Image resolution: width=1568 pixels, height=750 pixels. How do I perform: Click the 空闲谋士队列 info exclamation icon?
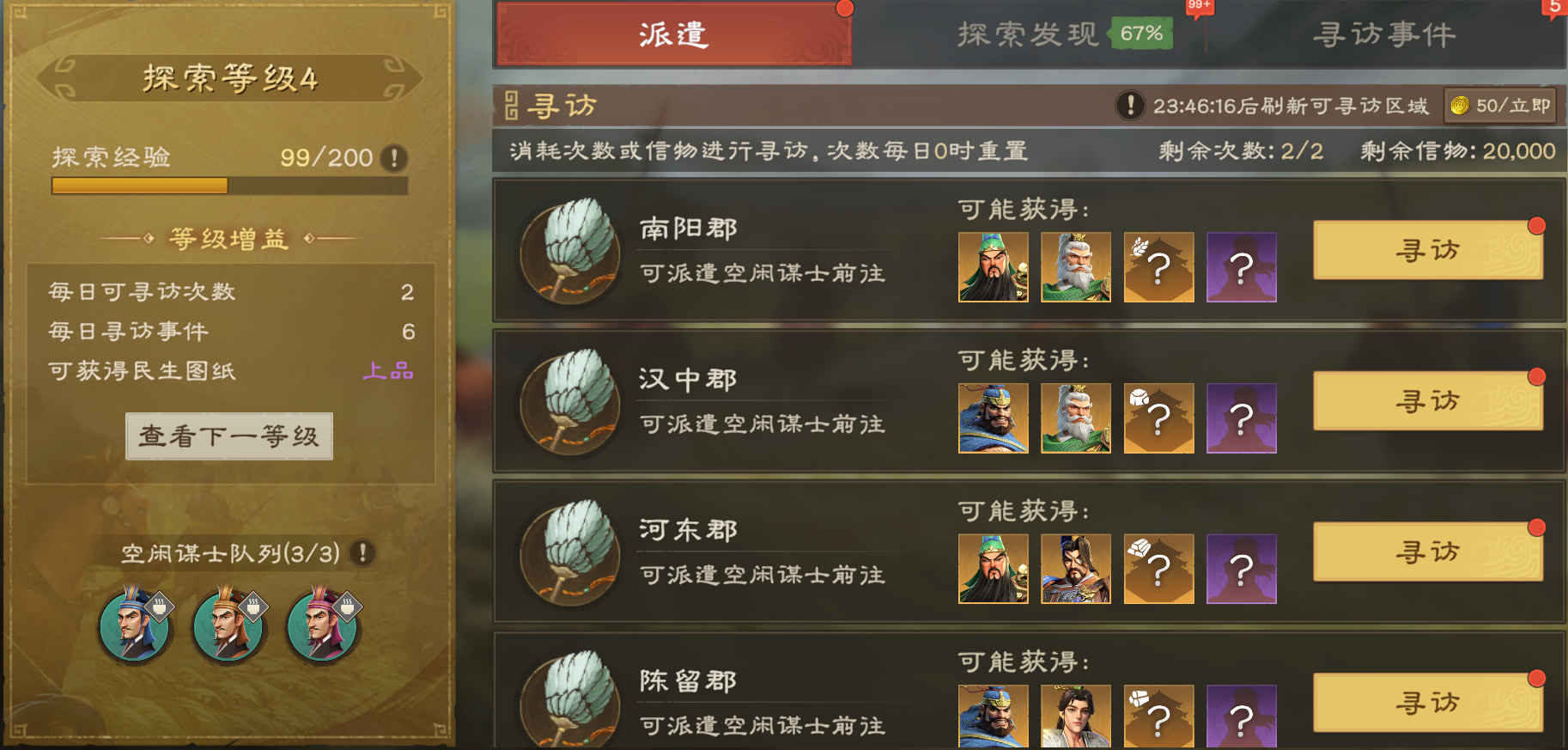(363, 552)
